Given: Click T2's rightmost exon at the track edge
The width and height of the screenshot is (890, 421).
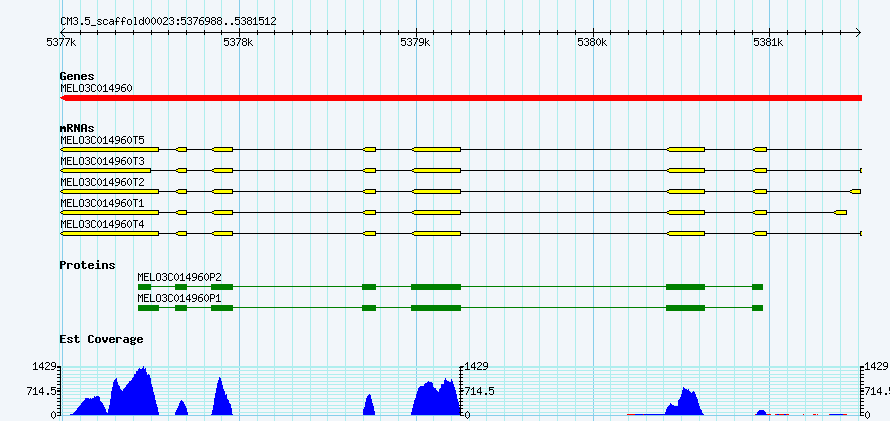Looking at the screenshot, I should (856, 191).
